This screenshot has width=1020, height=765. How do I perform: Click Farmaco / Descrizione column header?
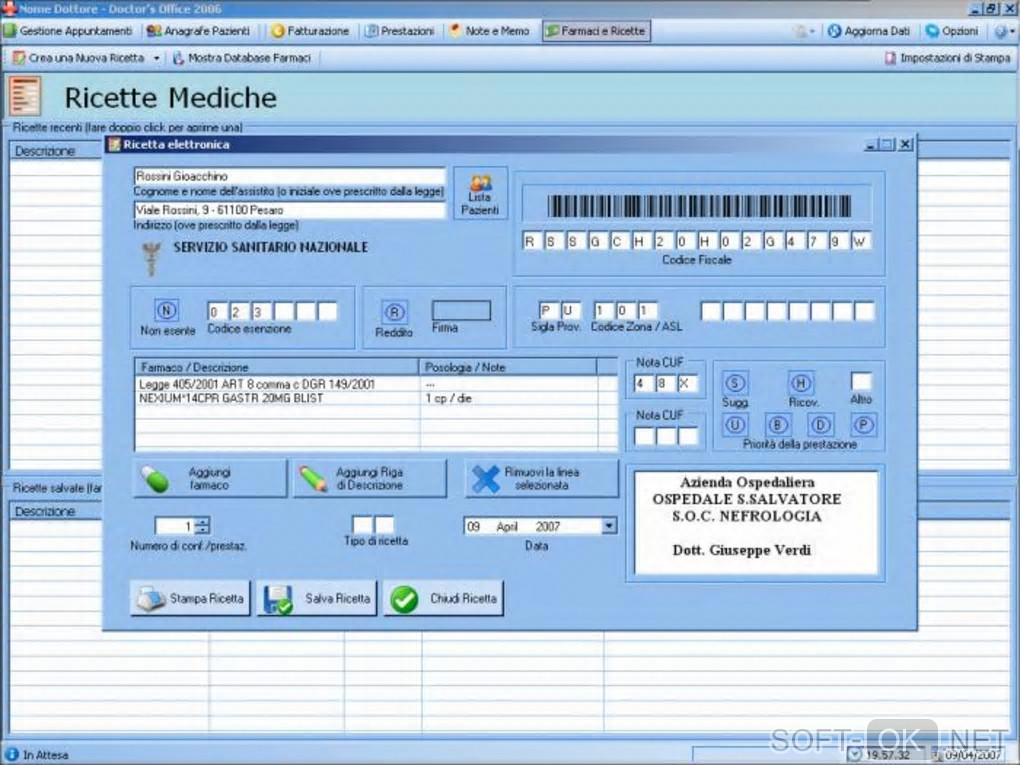point(277,367)
